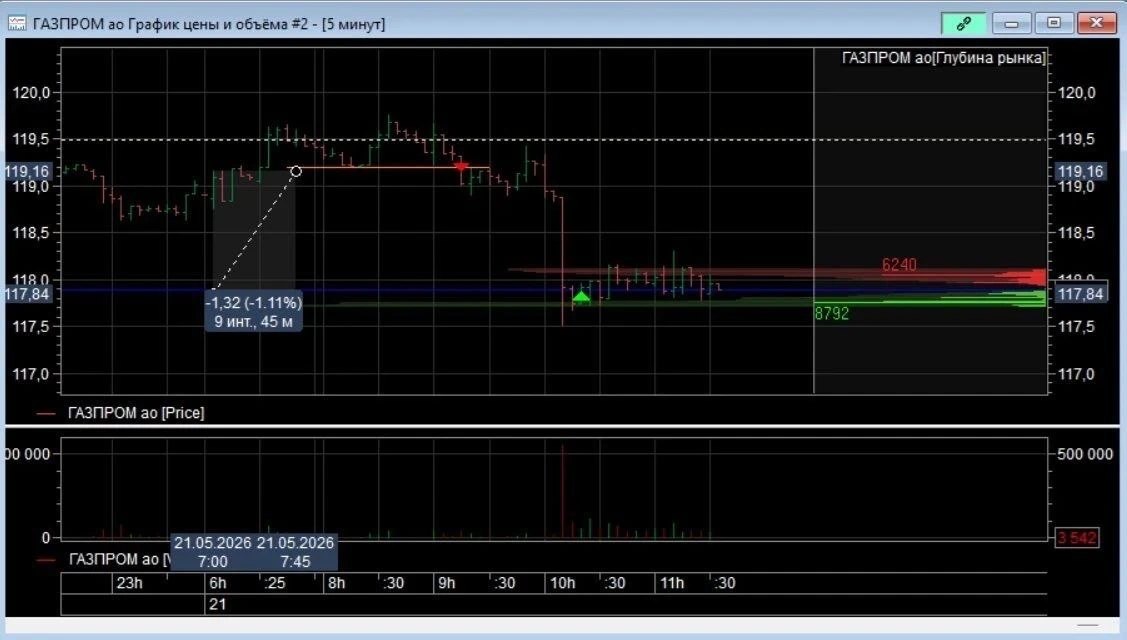Click the 117,84 price tag on left axis
Image resolution: width=1127 pixels, height=640 pixels.
tap(28, 293)
